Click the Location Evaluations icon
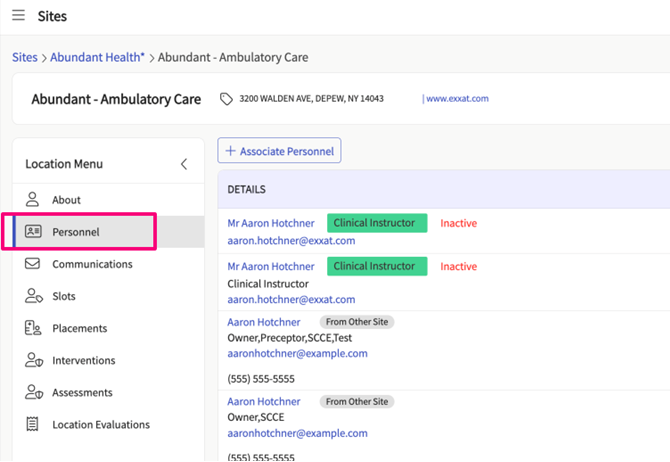The height and width of the screenshot is (462, 670). [x=33, y=424]
